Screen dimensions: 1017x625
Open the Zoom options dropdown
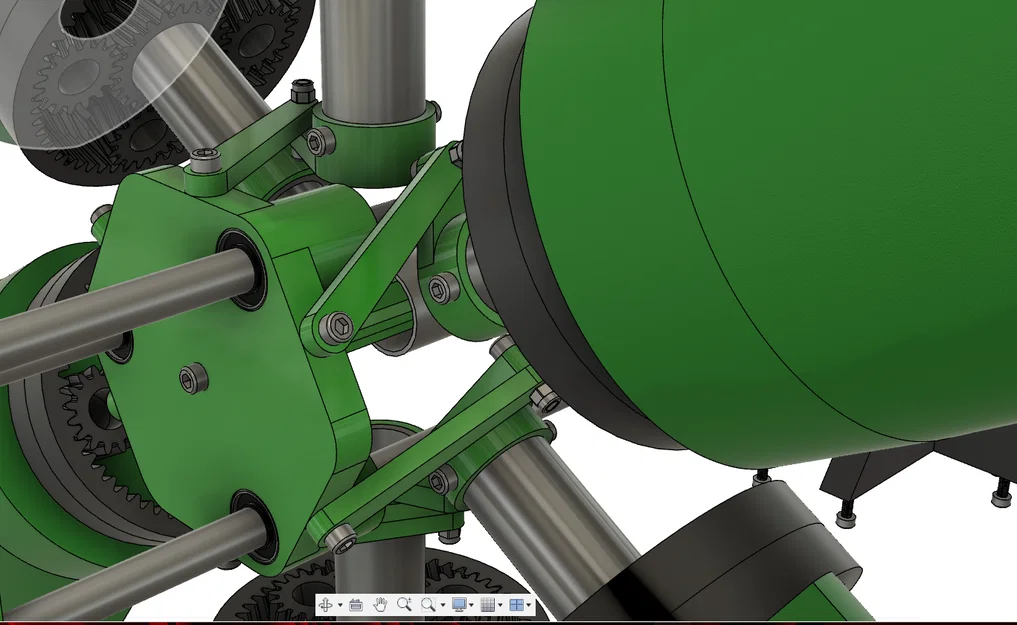[444, 604]
